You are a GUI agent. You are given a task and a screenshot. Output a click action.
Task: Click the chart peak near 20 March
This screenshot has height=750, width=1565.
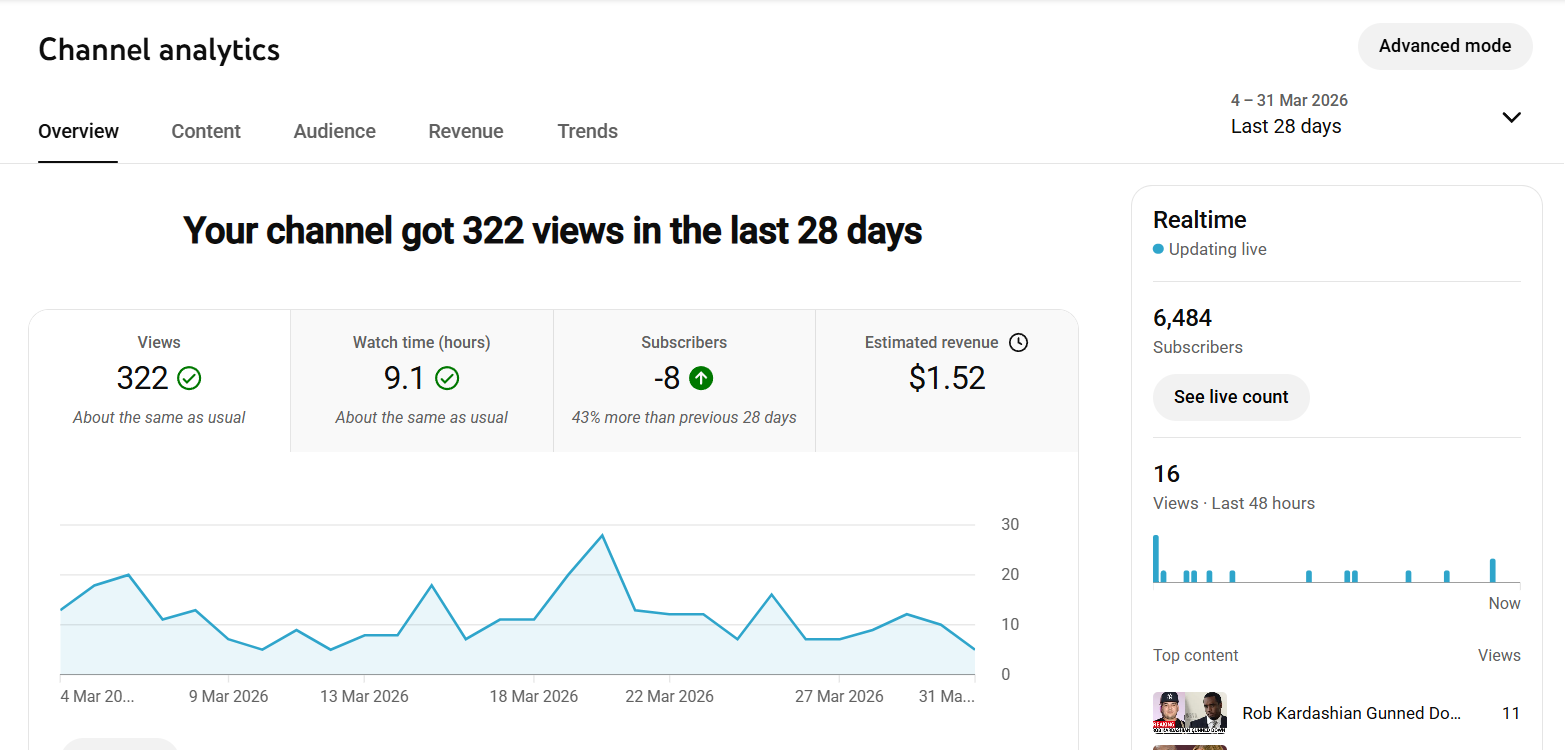[x=602, y=536]
